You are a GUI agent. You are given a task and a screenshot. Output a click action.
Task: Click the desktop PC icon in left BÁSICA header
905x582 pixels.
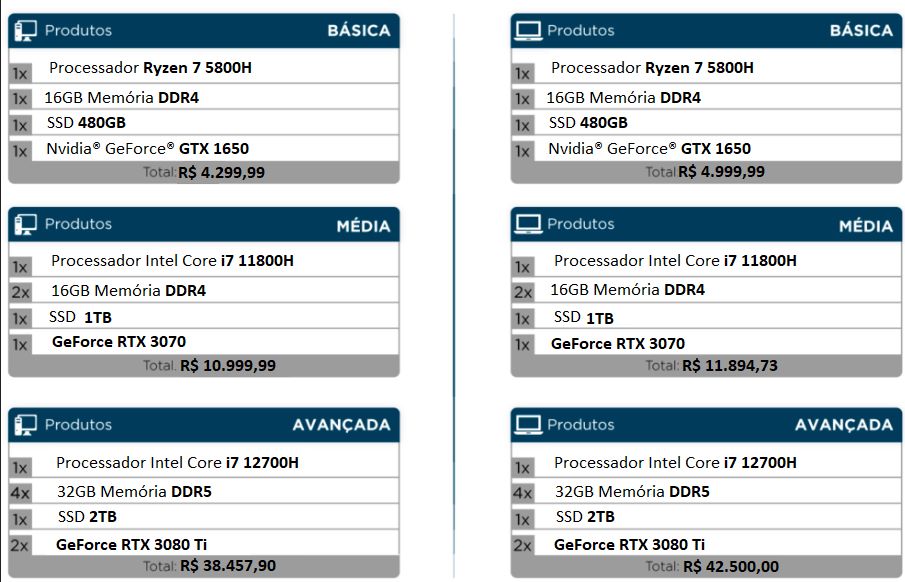tap(25, 31)
